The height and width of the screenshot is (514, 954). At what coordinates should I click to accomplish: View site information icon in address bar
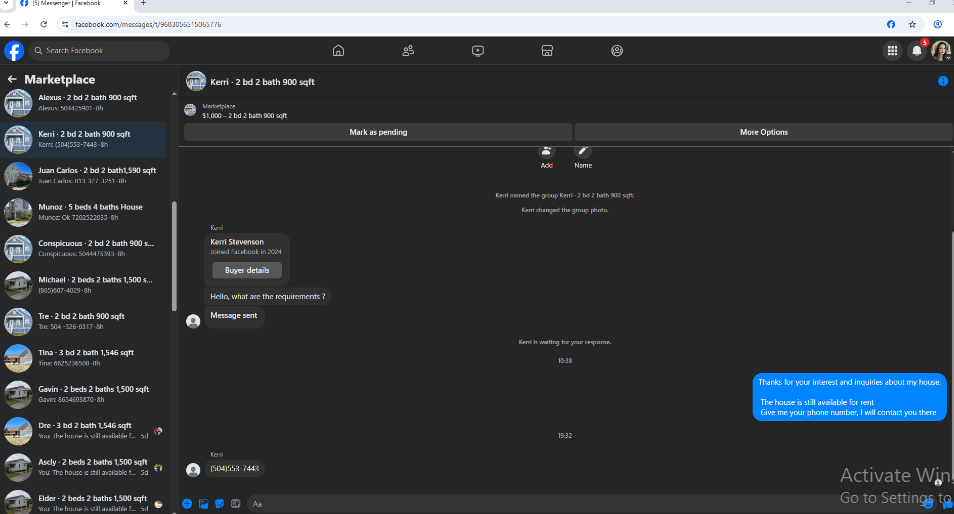point(64,24)
